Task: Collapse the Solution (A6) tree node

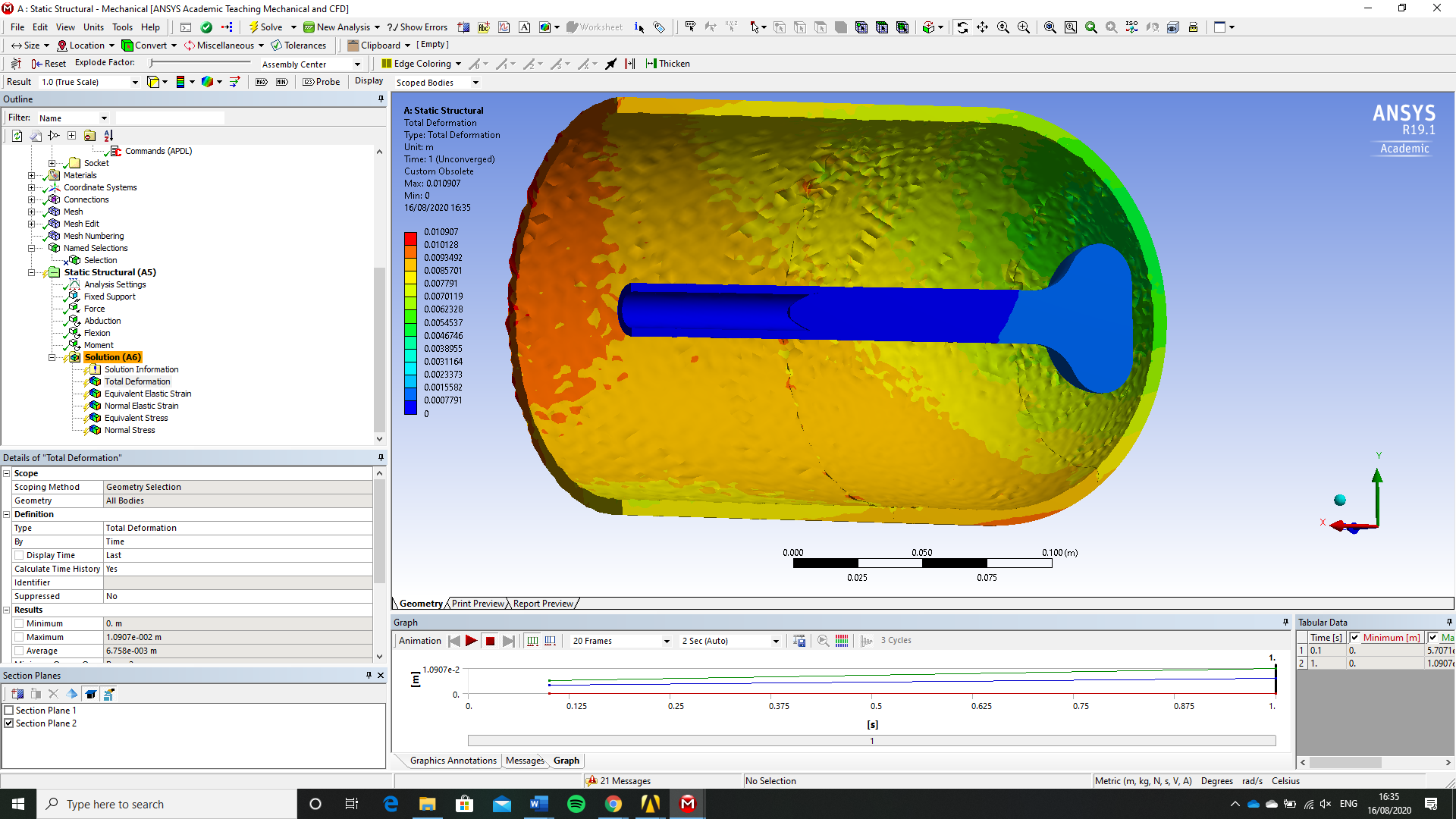Action: pos(52,357)
